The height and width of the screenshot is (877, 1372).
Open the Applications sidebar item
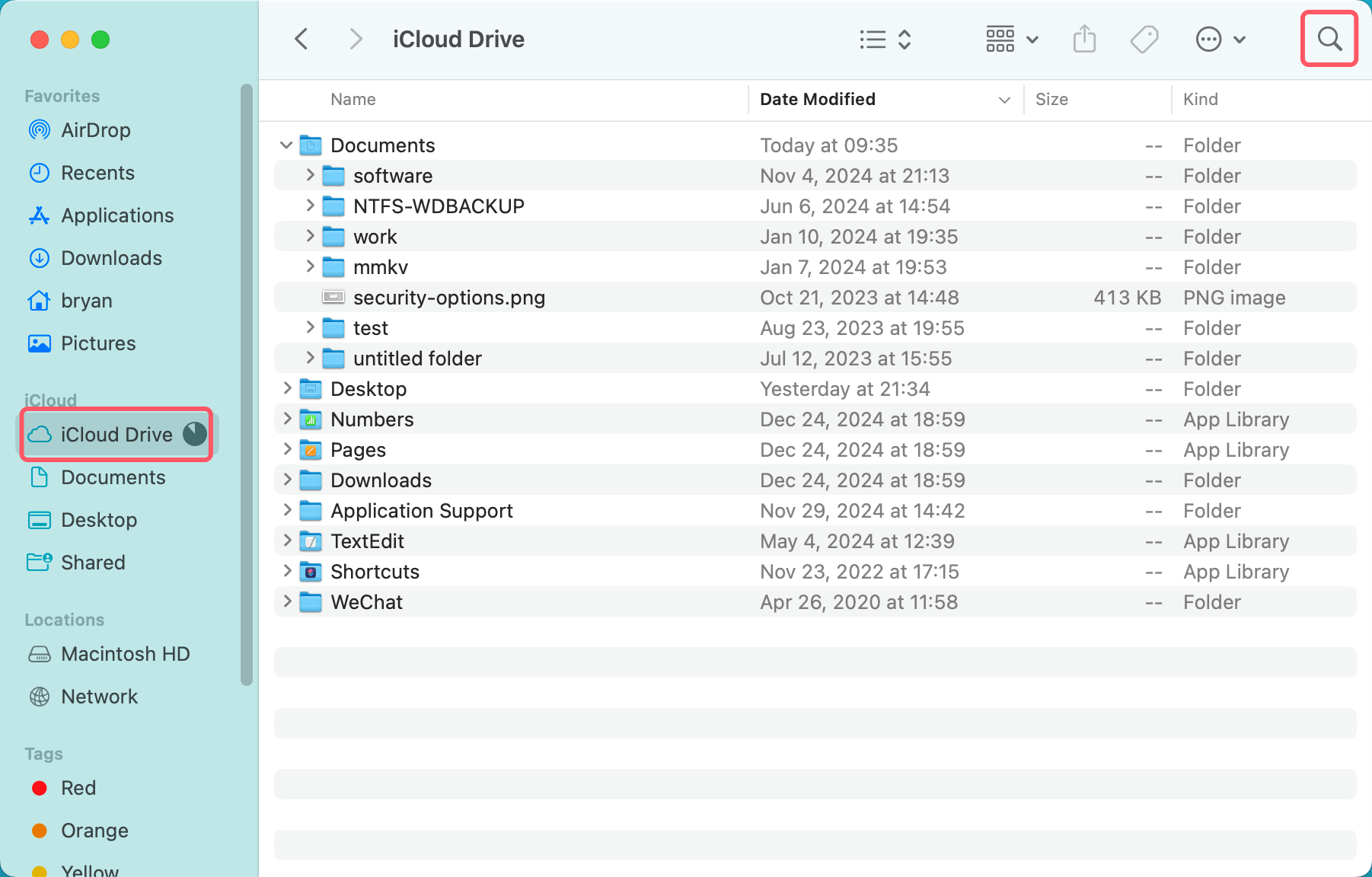pos(116,215)
